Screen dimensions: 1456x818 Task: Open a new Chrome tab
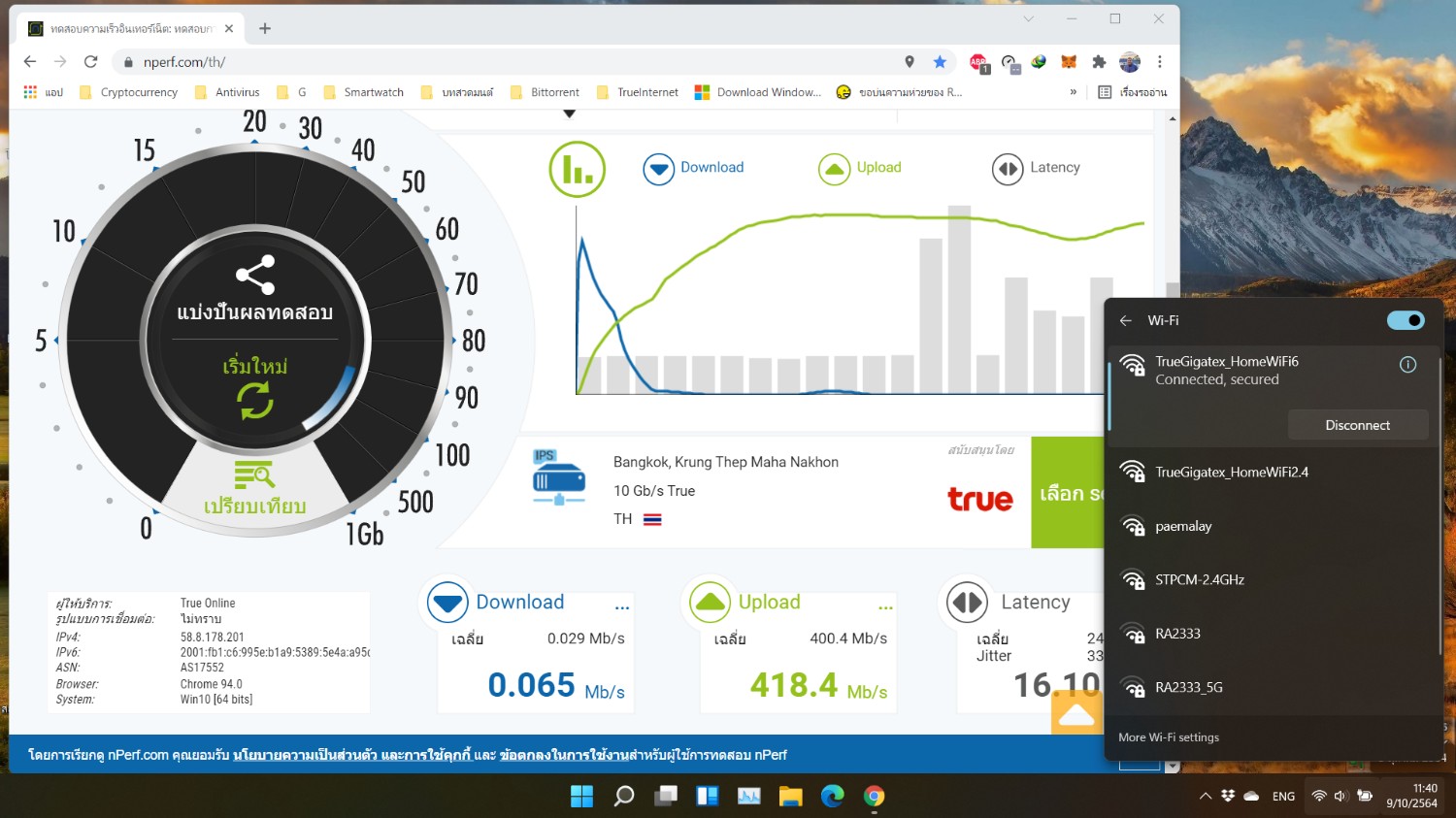click(x=265, y=29)
